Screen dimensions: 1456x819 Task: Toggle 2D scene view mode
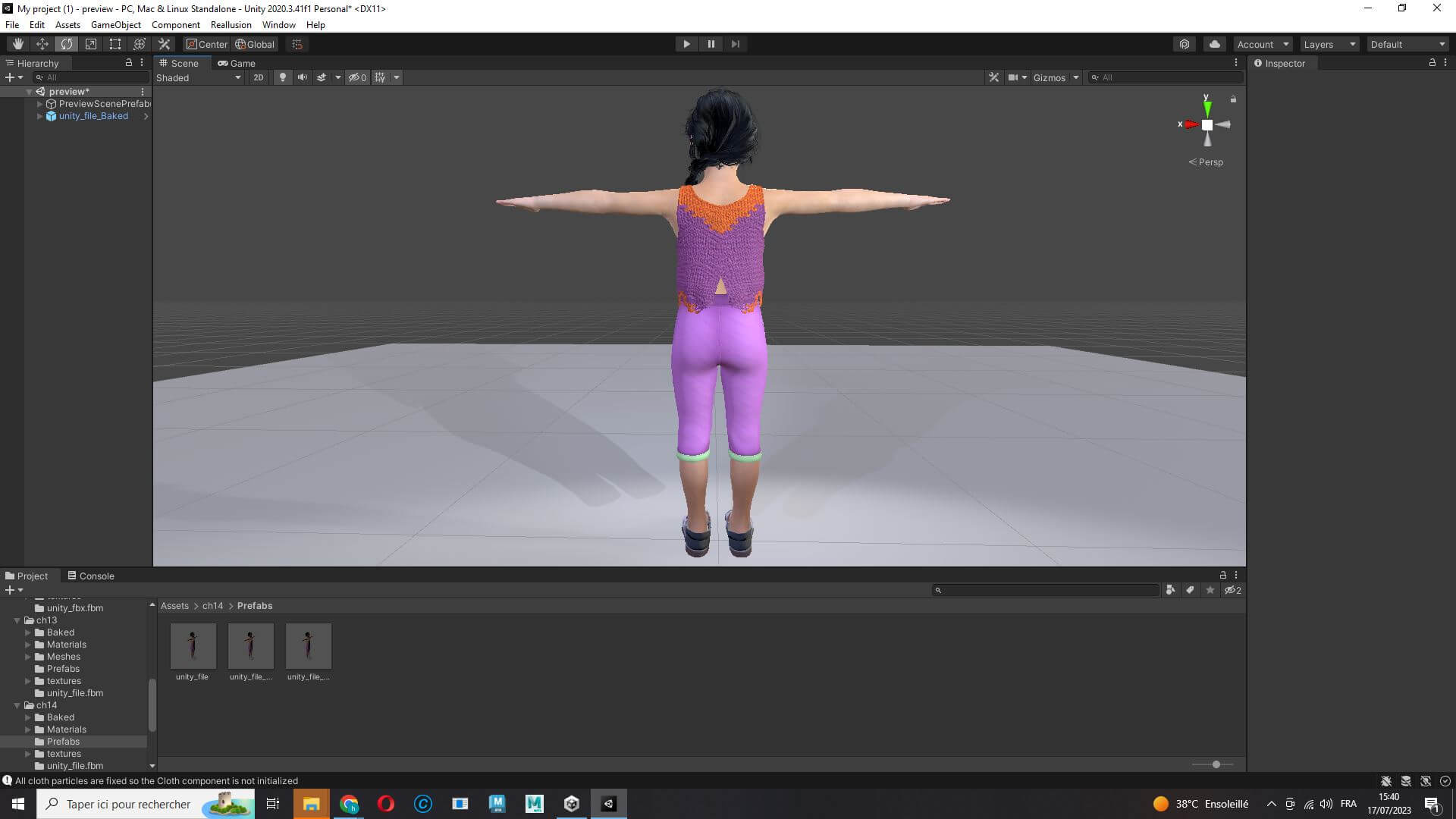point(258,77)
